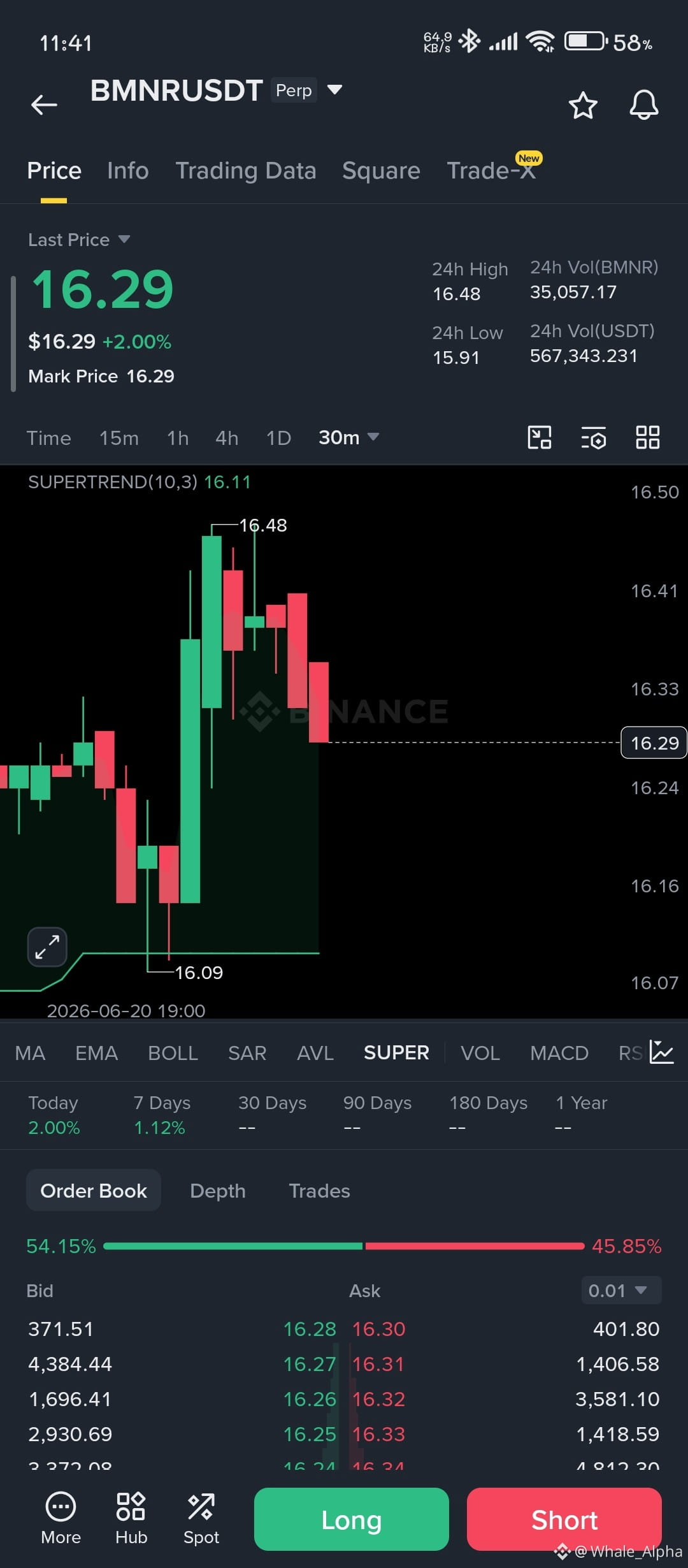Add BMNRUSDT to favorites with star icon

coord(583,105)
